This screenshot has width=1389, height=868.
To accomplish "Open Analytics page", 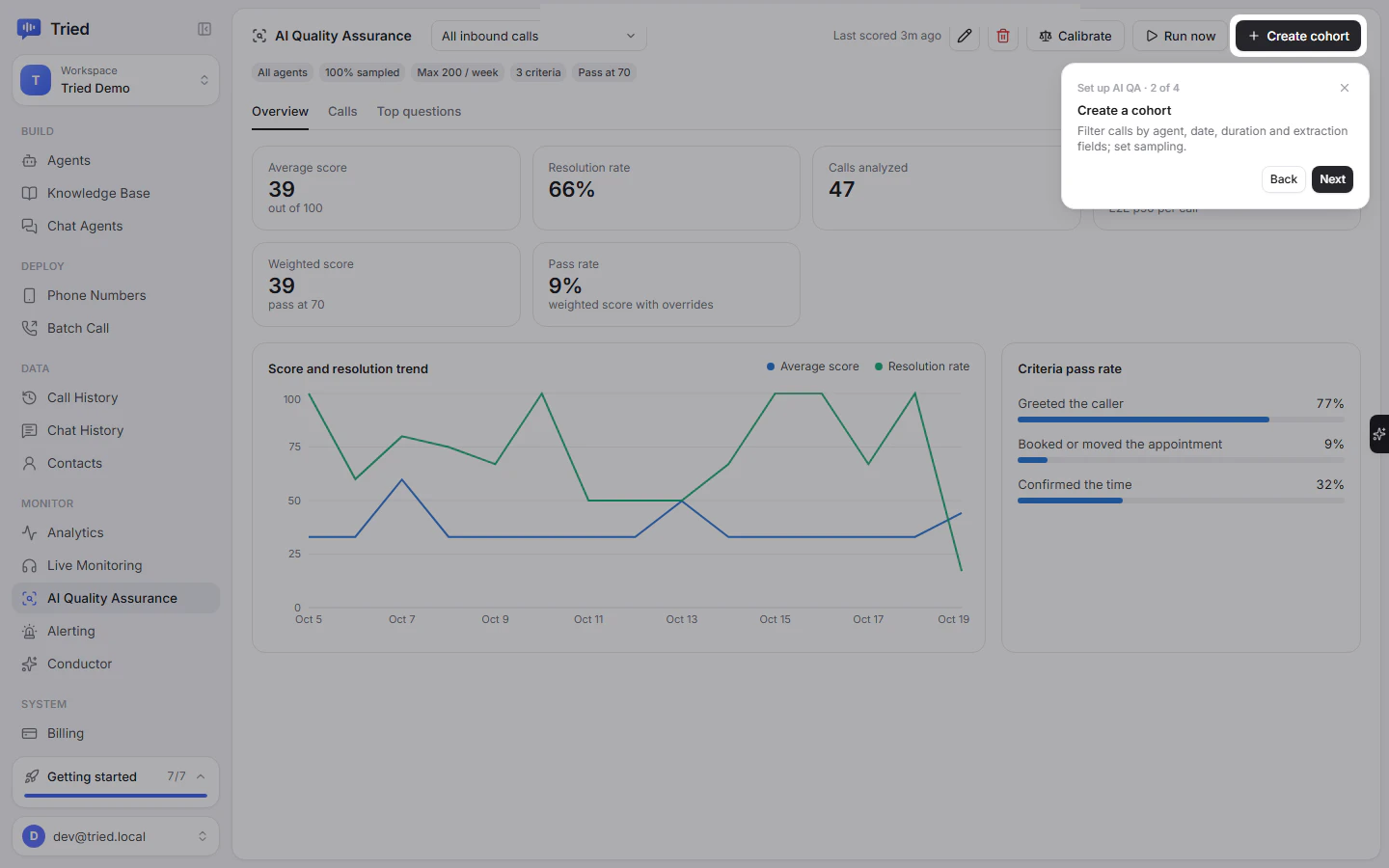I will tap(116, 532).
